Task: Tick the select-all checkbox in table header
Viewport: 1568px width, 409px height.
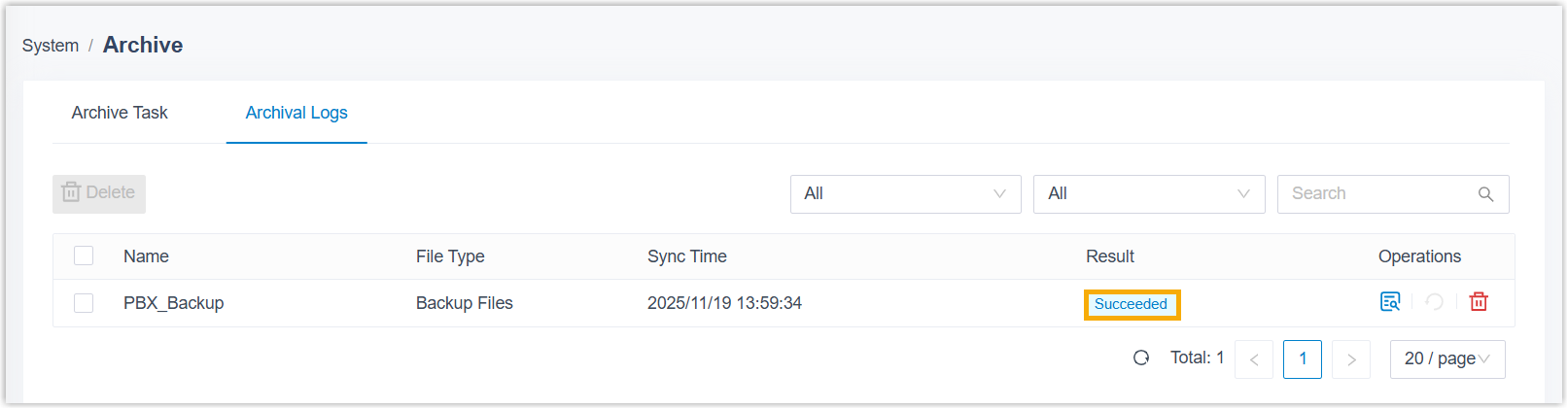Action: click(x=84, y=256)
